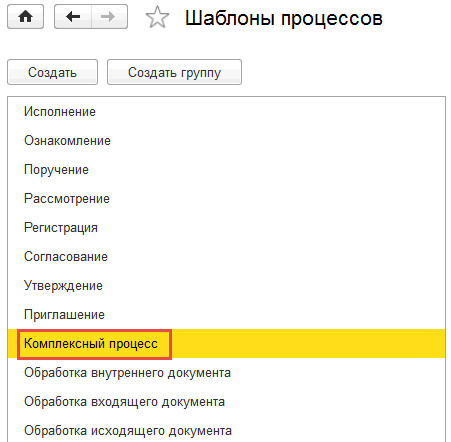Pick the Согласование process template

[x=226, y=257]
